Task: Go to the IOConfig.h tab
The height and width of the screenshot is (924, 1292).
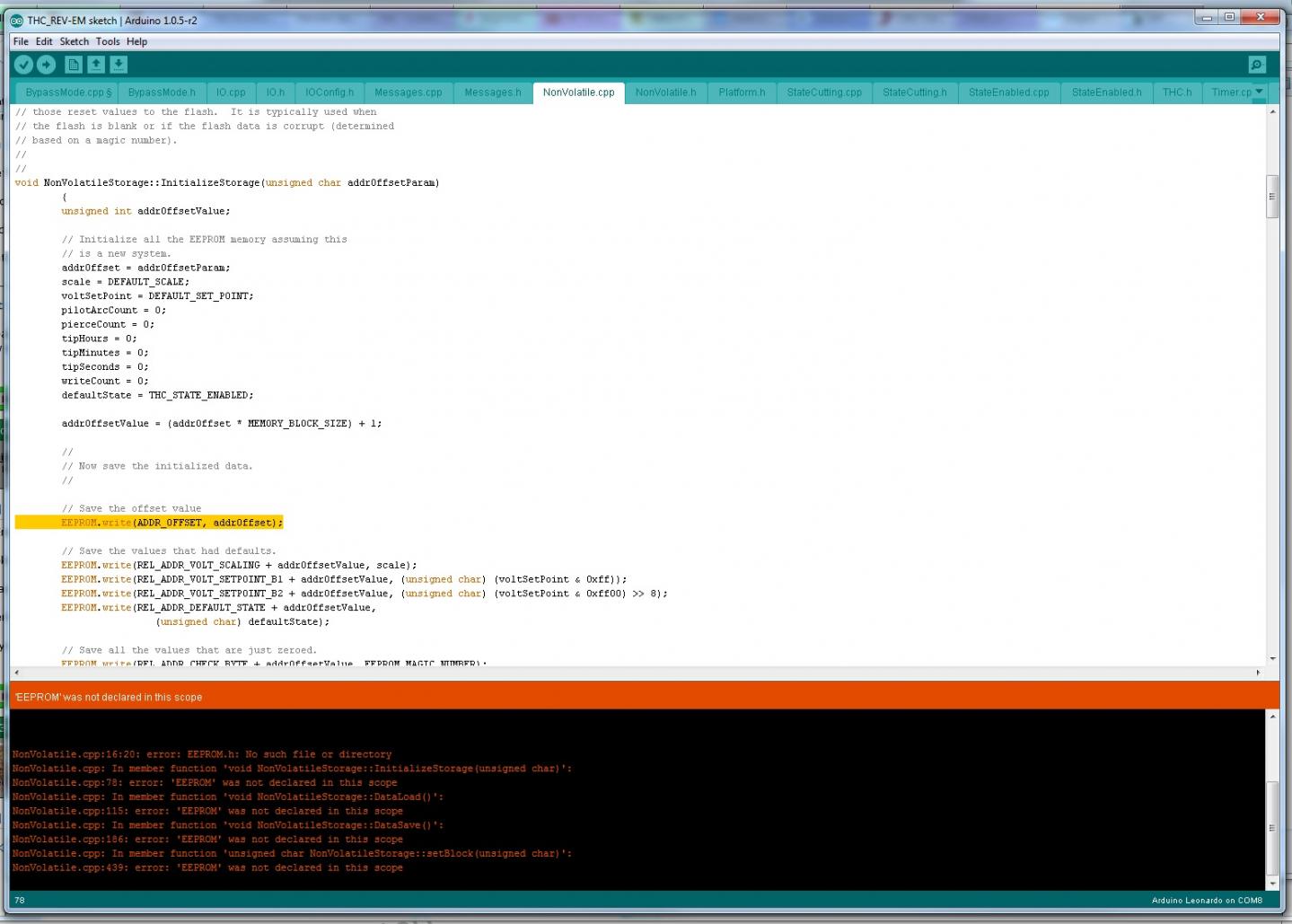Action: 329,92
